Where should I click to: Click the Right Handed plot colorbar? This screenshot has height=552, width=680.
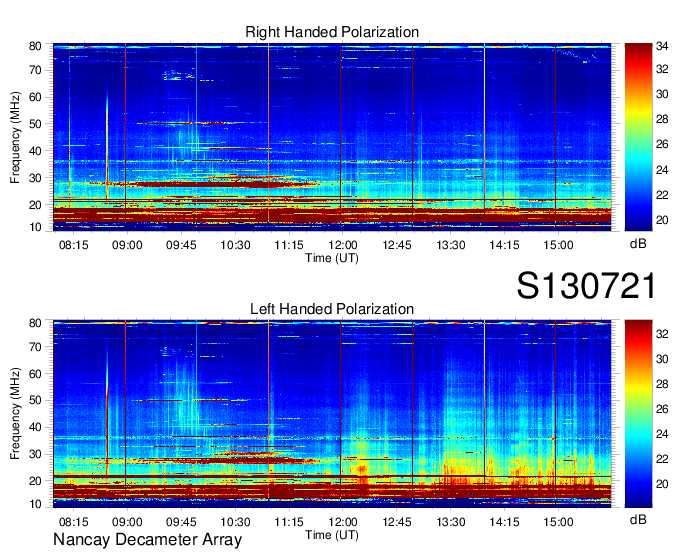tap(638, 137)
